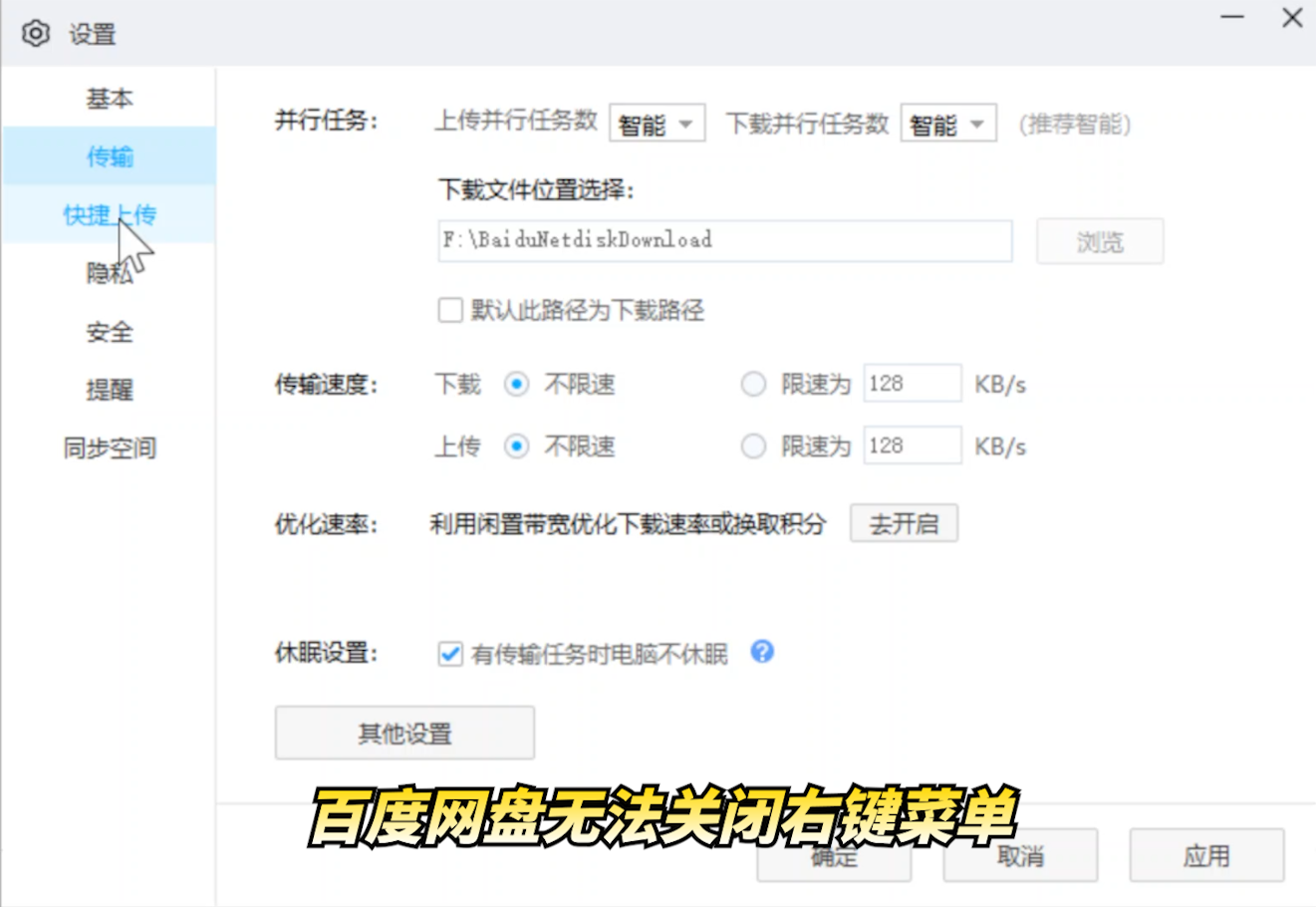The image size is (1316, 907).
Task: Select unlimited download speed radio button
Action: (516, 385)
